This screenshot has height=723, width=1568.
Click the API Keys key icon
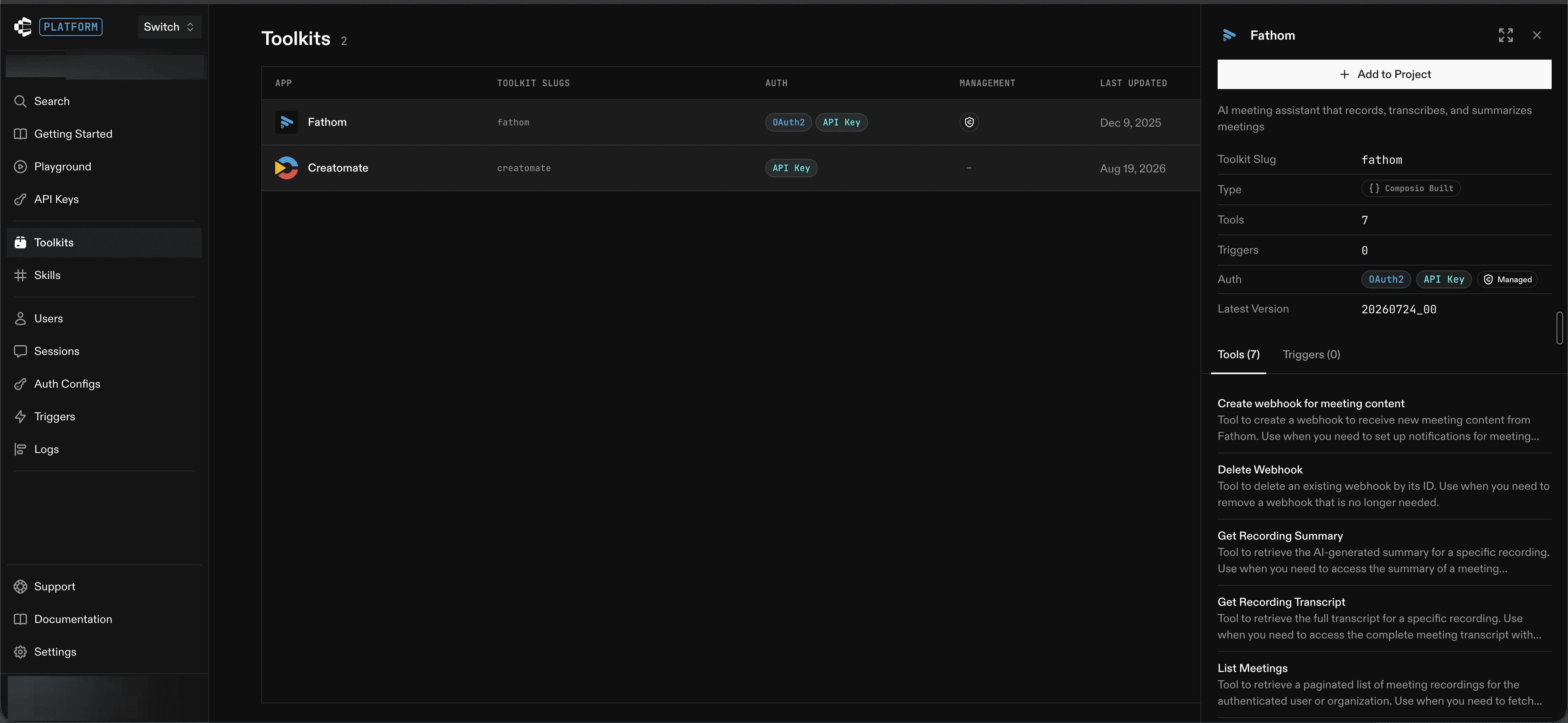[x=21, y=199]
